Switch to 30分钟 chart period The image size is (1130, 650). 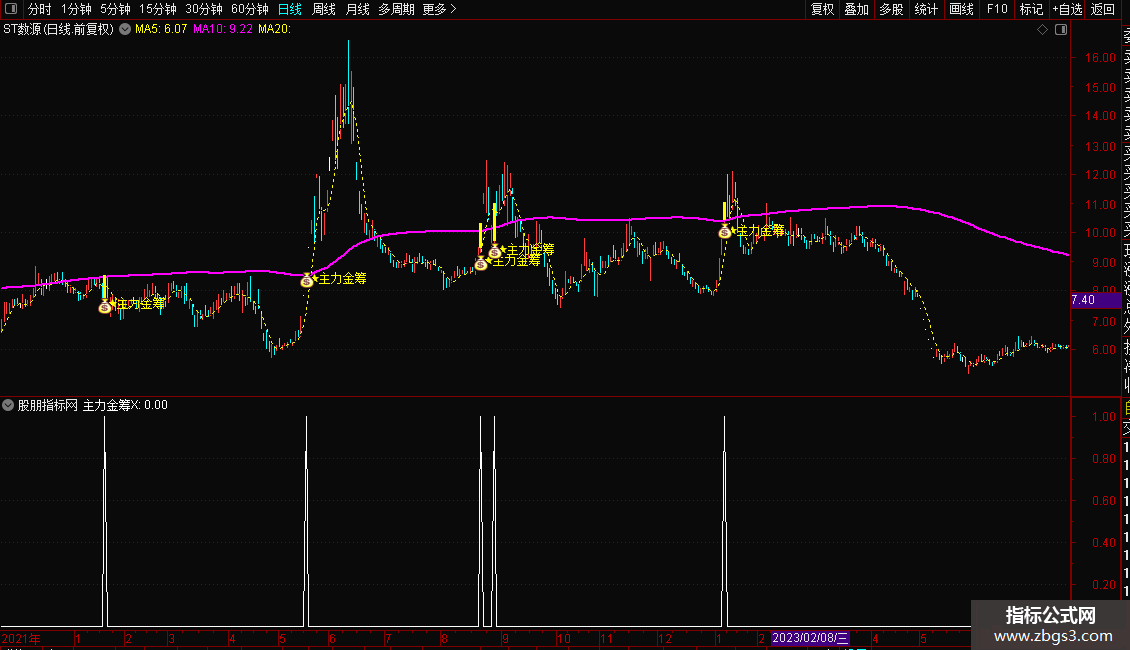204,9
